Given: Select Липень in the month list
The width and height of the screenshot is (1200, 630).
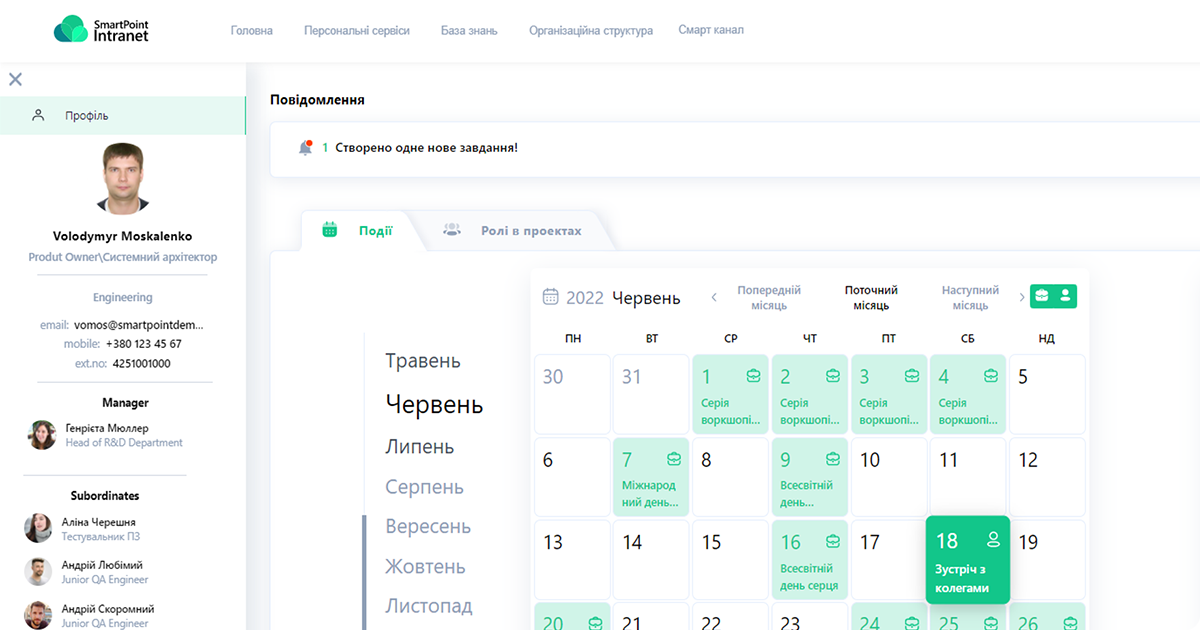Looking at the screenshot, I should tap(420, 447).
